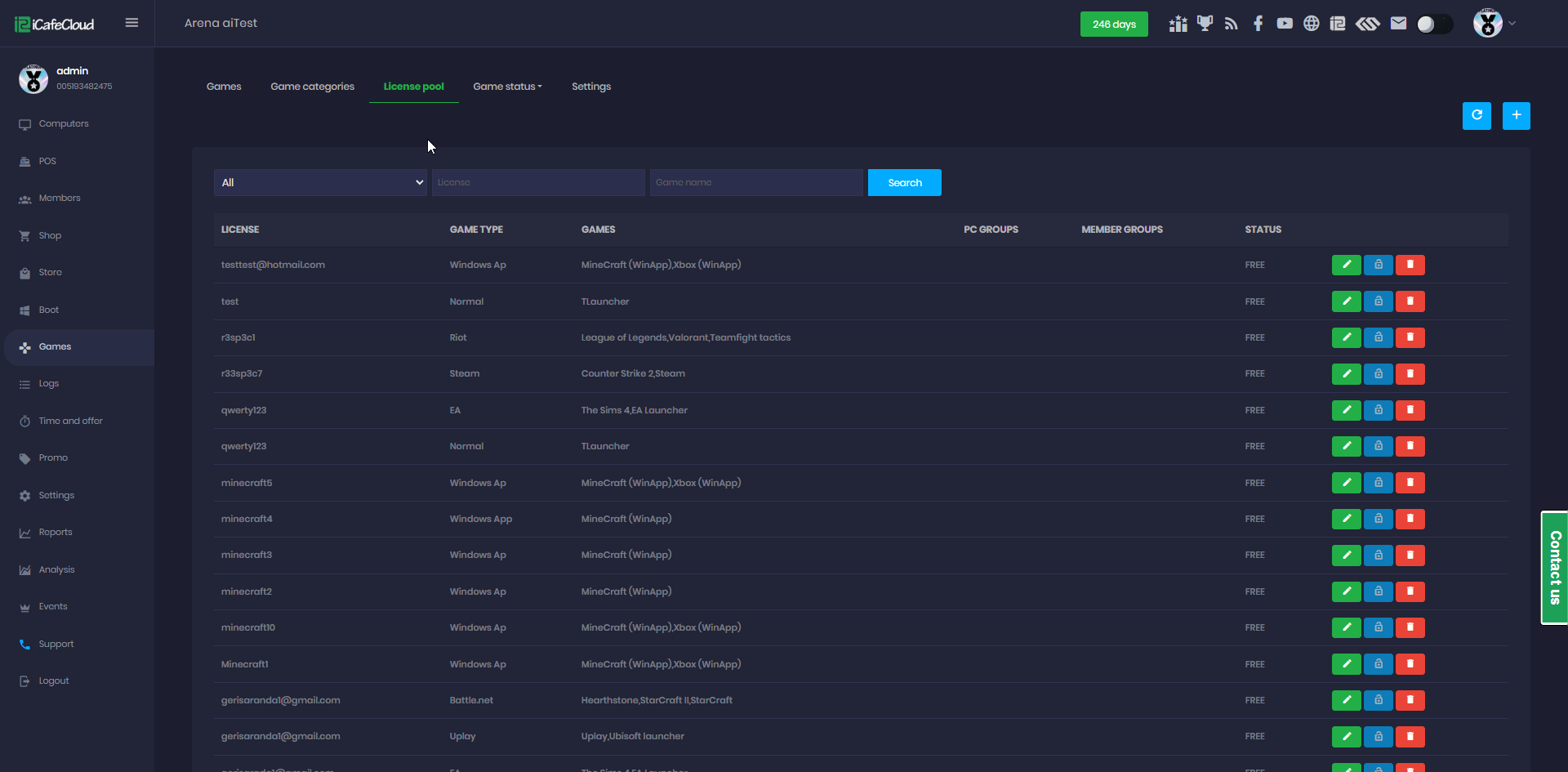This screenshot has height=772, width=1568.
Task: Expand the profile avatar menu
Action: (x=1494, y=24)
